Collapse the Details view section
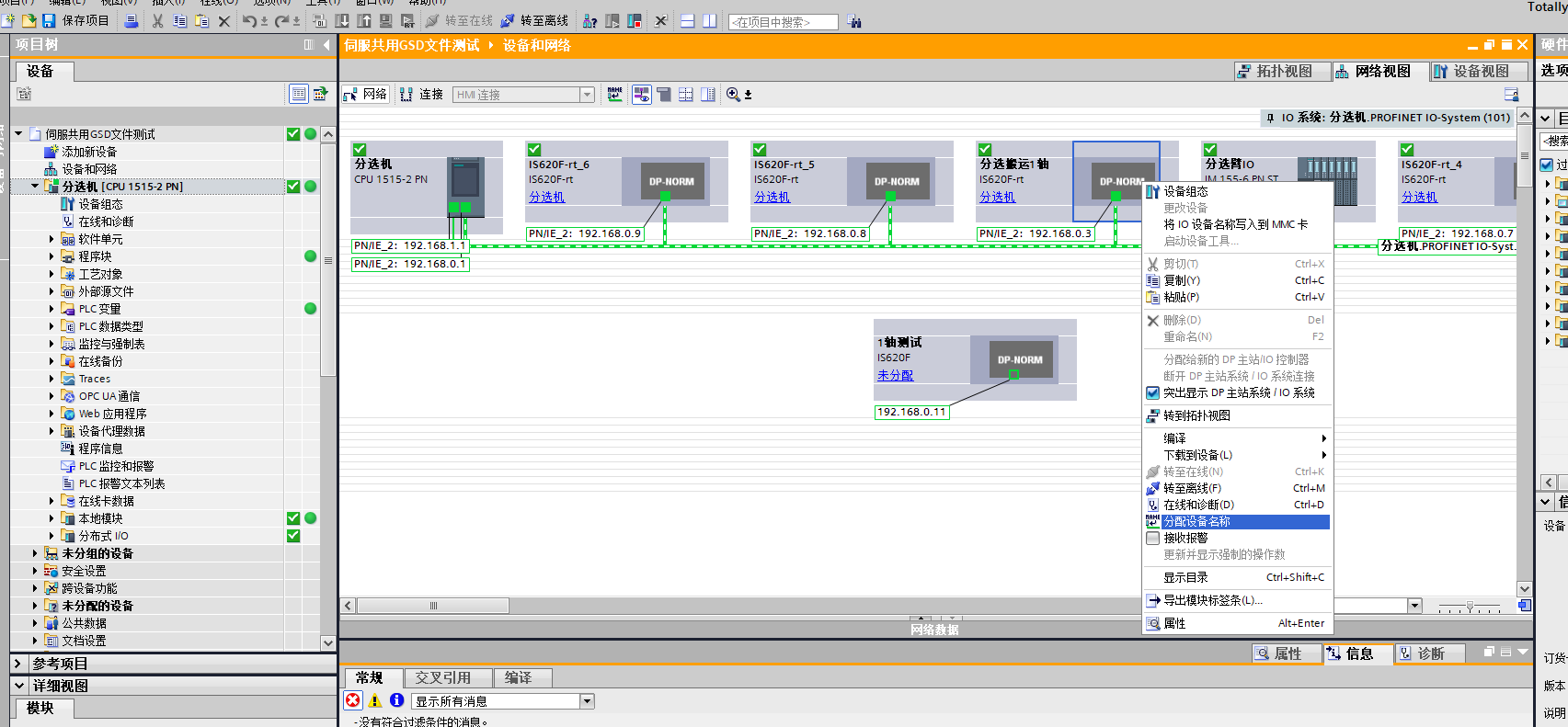 [18, 686]
